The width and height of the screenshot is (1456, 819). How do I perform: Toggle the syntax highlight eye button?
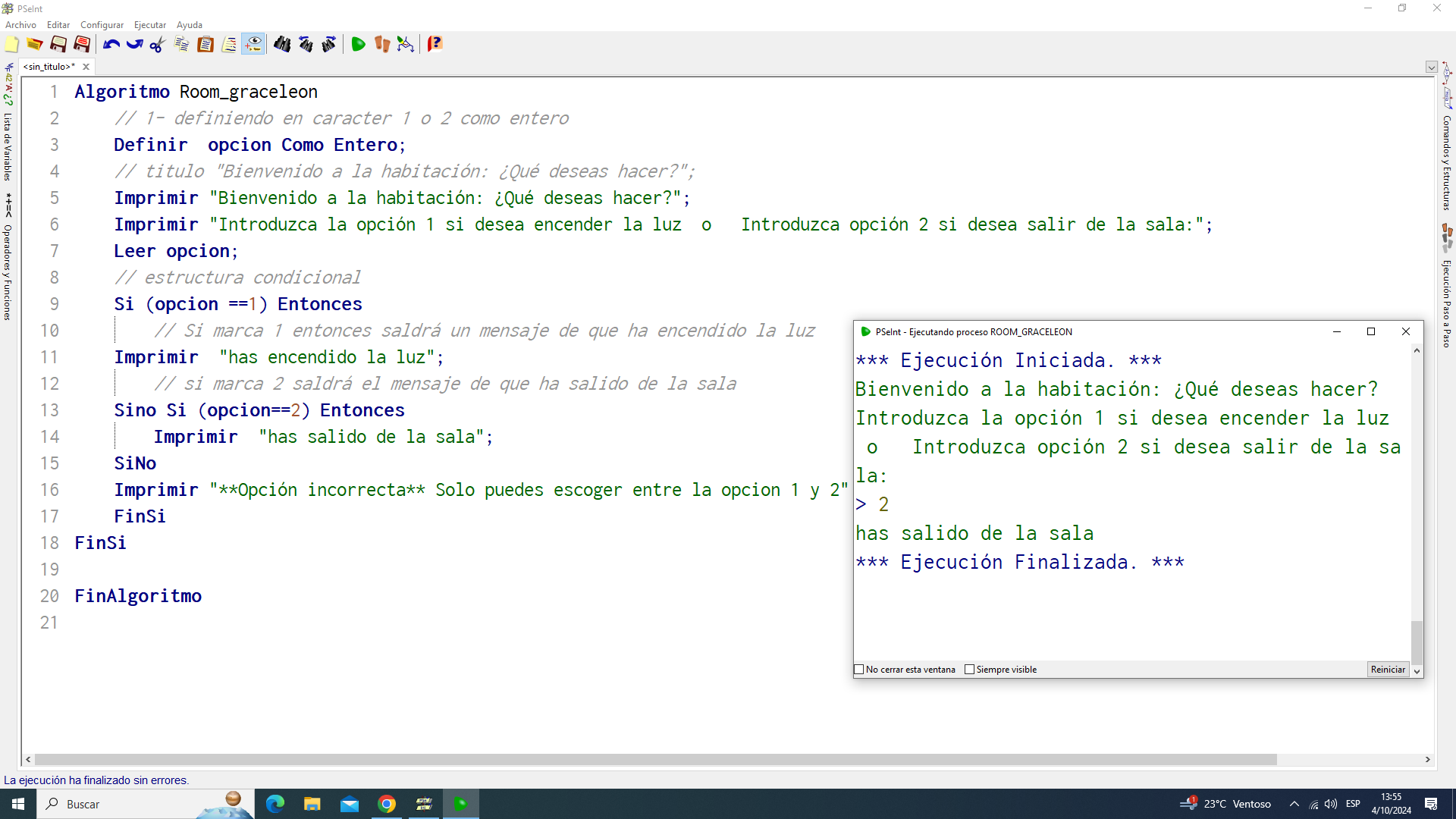click(x=253, y=45)
